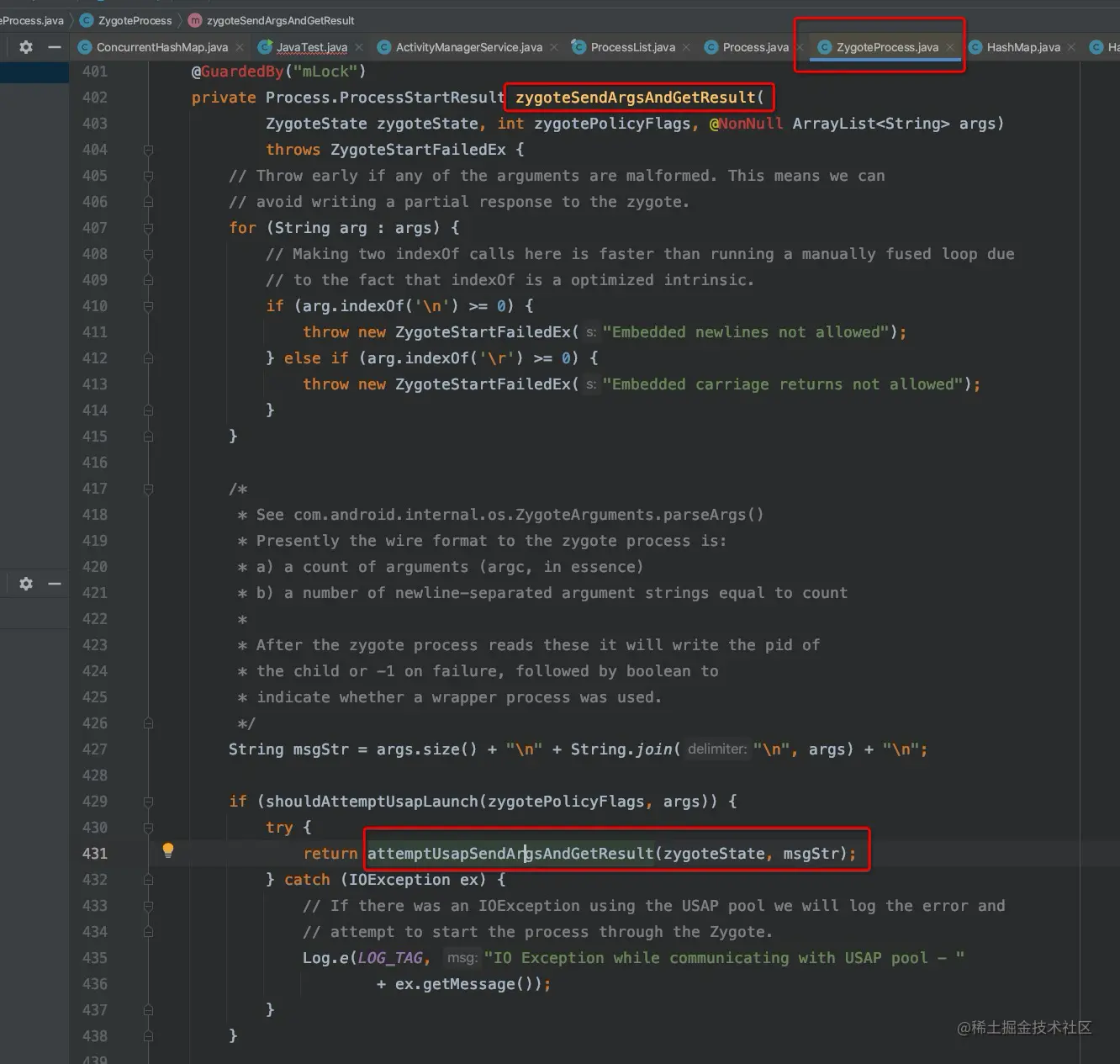Collapse the shouldAttemptUsapLaunch if block on line 429
This screenshot has height=1064, width=1120.
point(148,802)
